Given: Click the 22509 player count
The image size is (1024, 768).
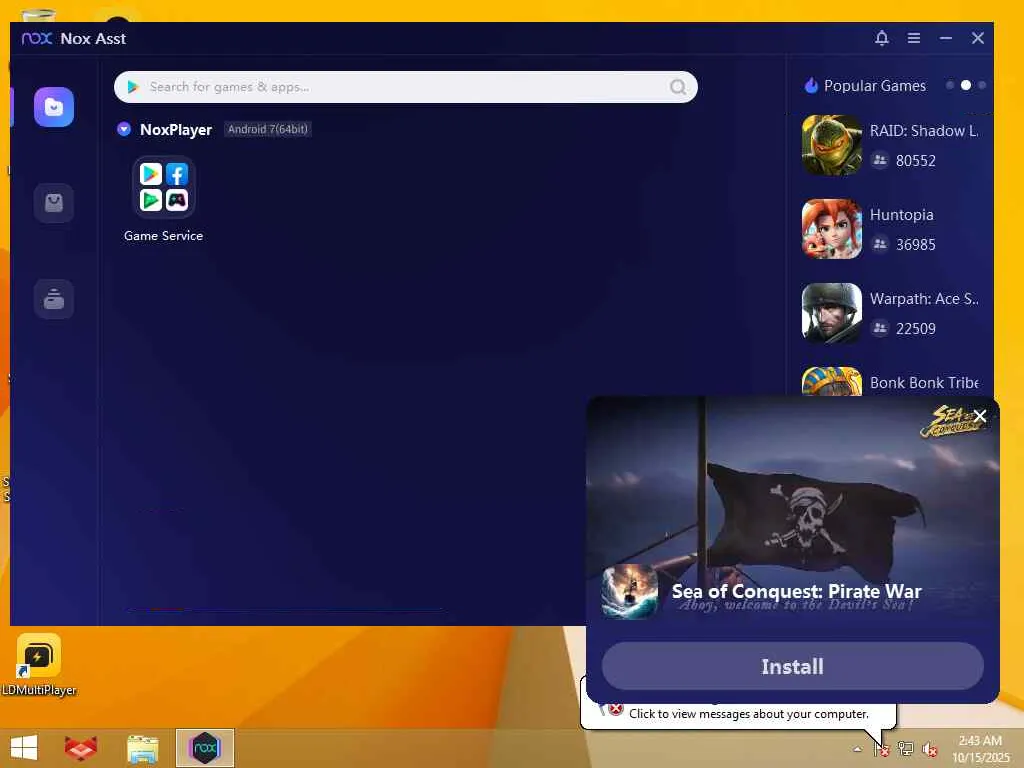Looking at the screenshot, I should [916, 328].
